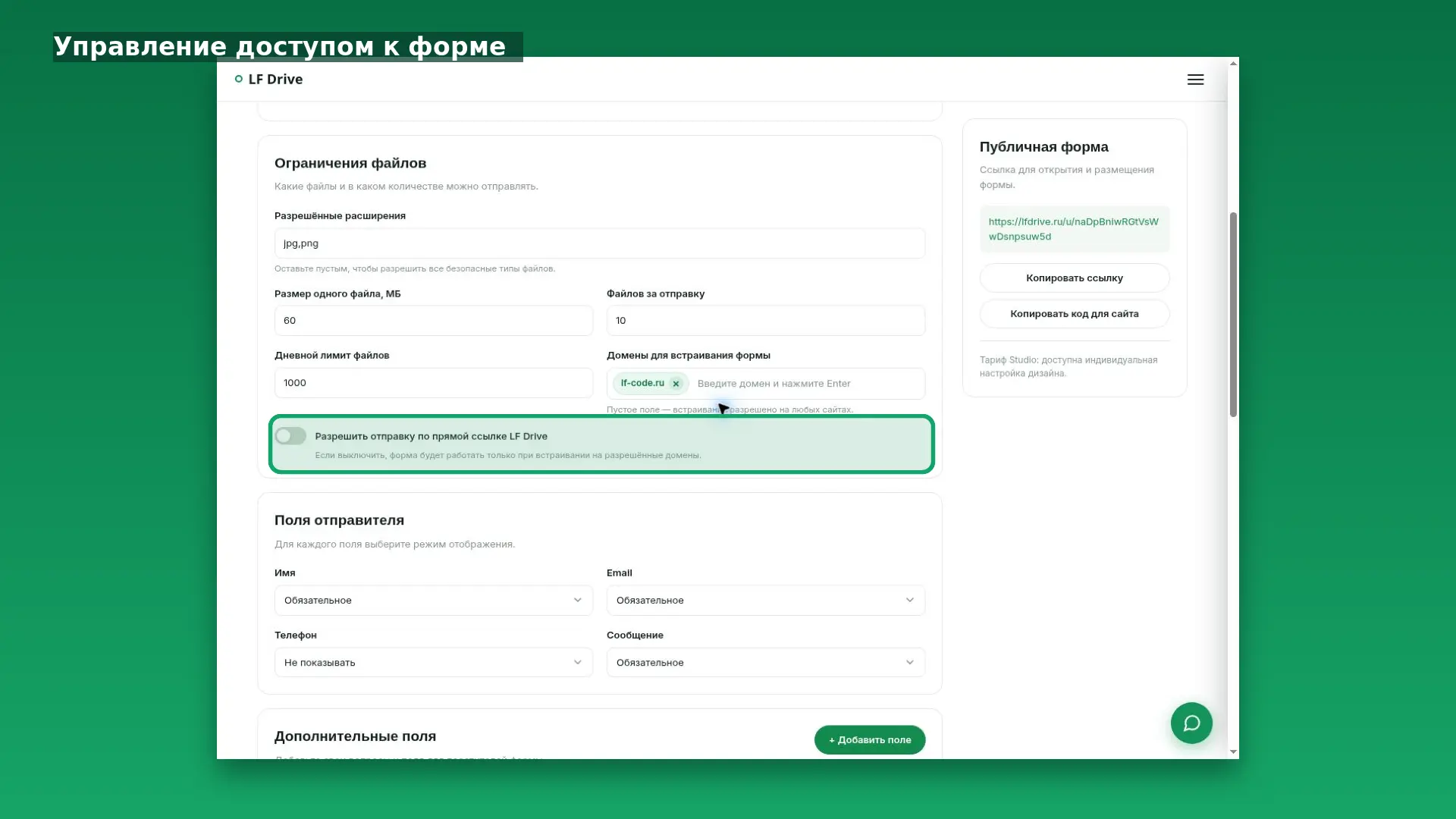
Task: Toggle direct LF Drive link submission switch
Action: point(290,436)
